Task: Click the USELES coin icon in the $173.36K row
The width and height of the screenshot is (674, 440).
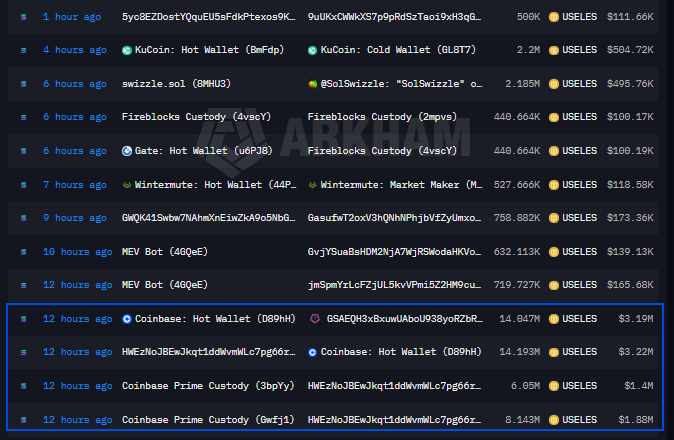Action: pyautogui.click(x=554, y=218)
